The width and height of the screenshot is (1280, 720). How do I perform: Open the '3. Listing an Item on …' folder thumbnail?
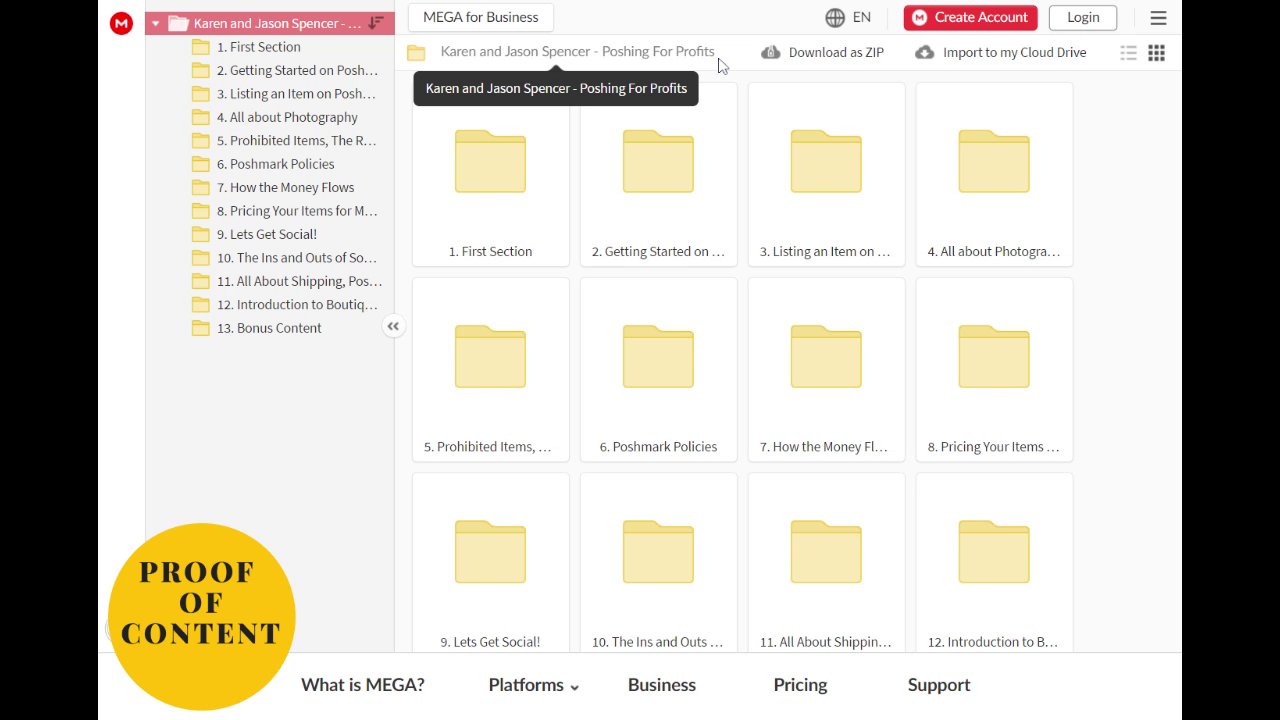tap(827, 175)
